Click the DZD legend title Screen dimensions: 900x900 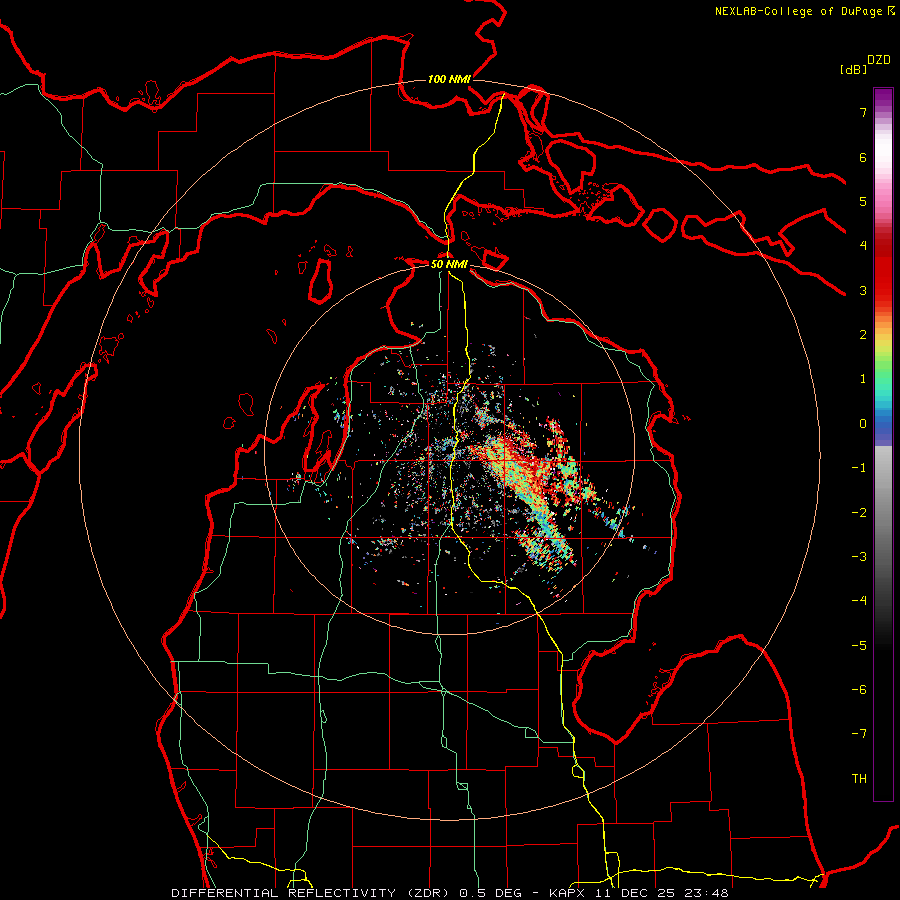tap(879, 60)
